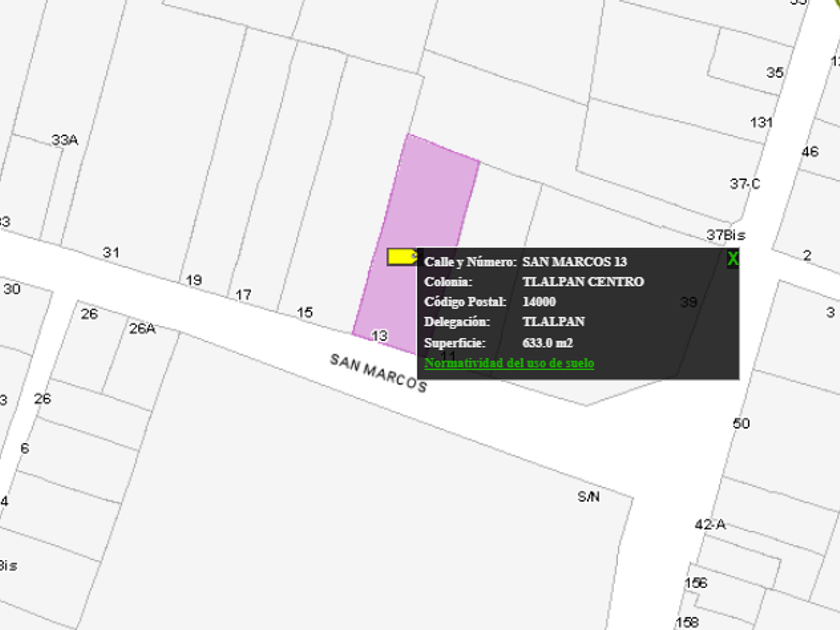Click lot number 31 on the map

[x=111, y=253]
